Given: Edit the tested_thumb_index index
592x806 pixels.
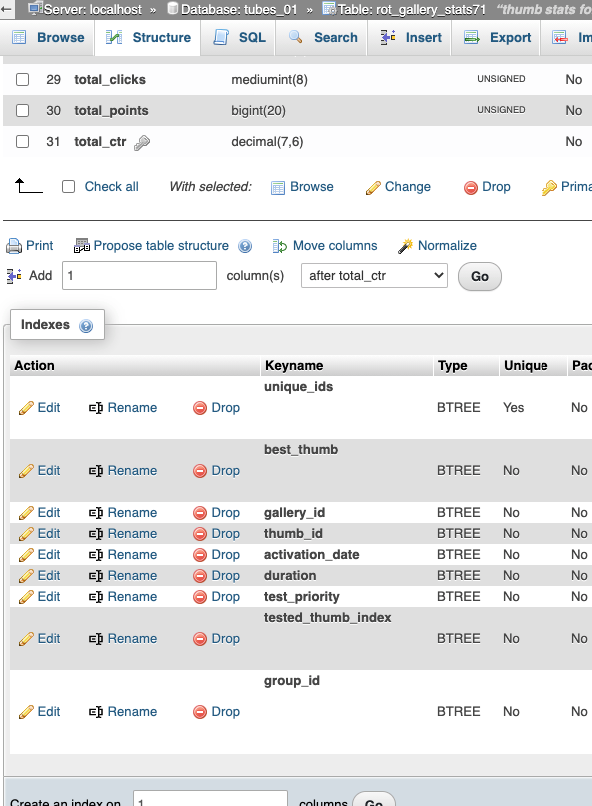Looking at the screenshot, I should [x=40, y=639].
